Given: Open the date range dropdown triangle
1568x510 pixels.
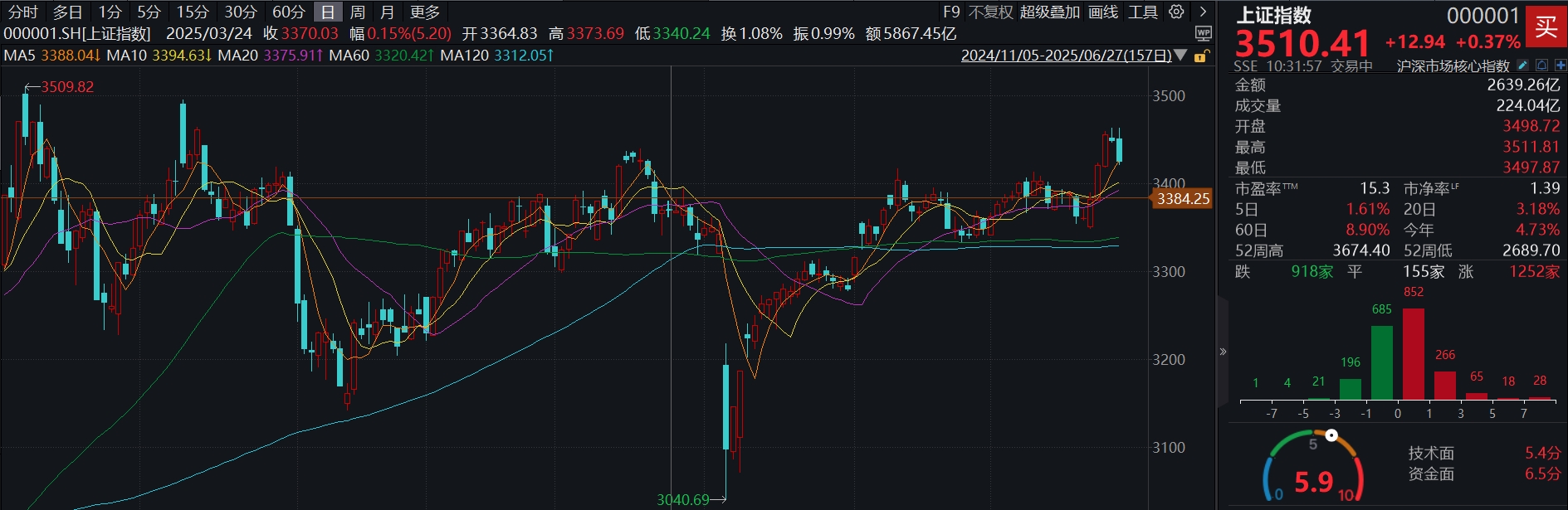Looking at the screenshot, I should pyautogui.click(x=1180, y=56).
